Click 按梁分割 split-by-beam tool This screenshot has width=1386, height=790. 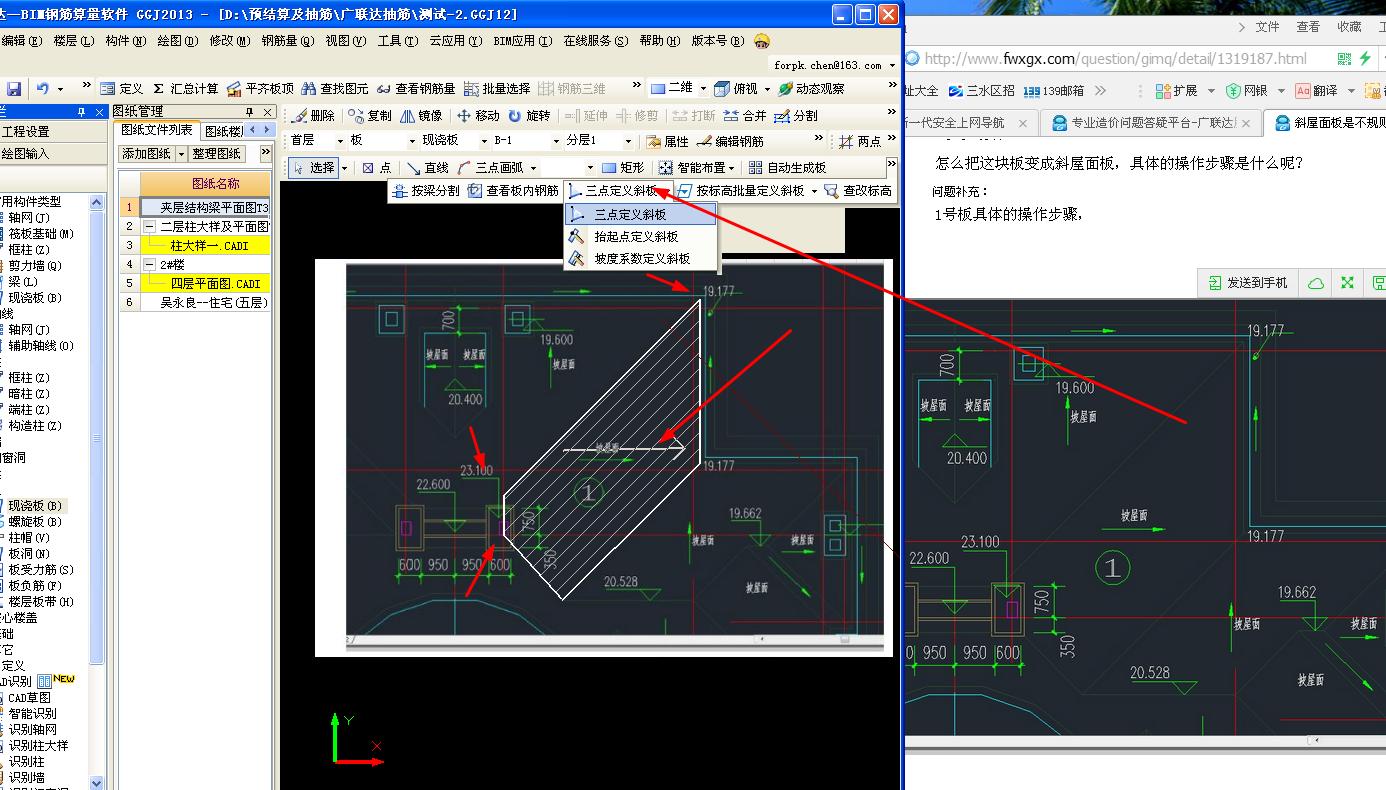(x=427, y=191)
